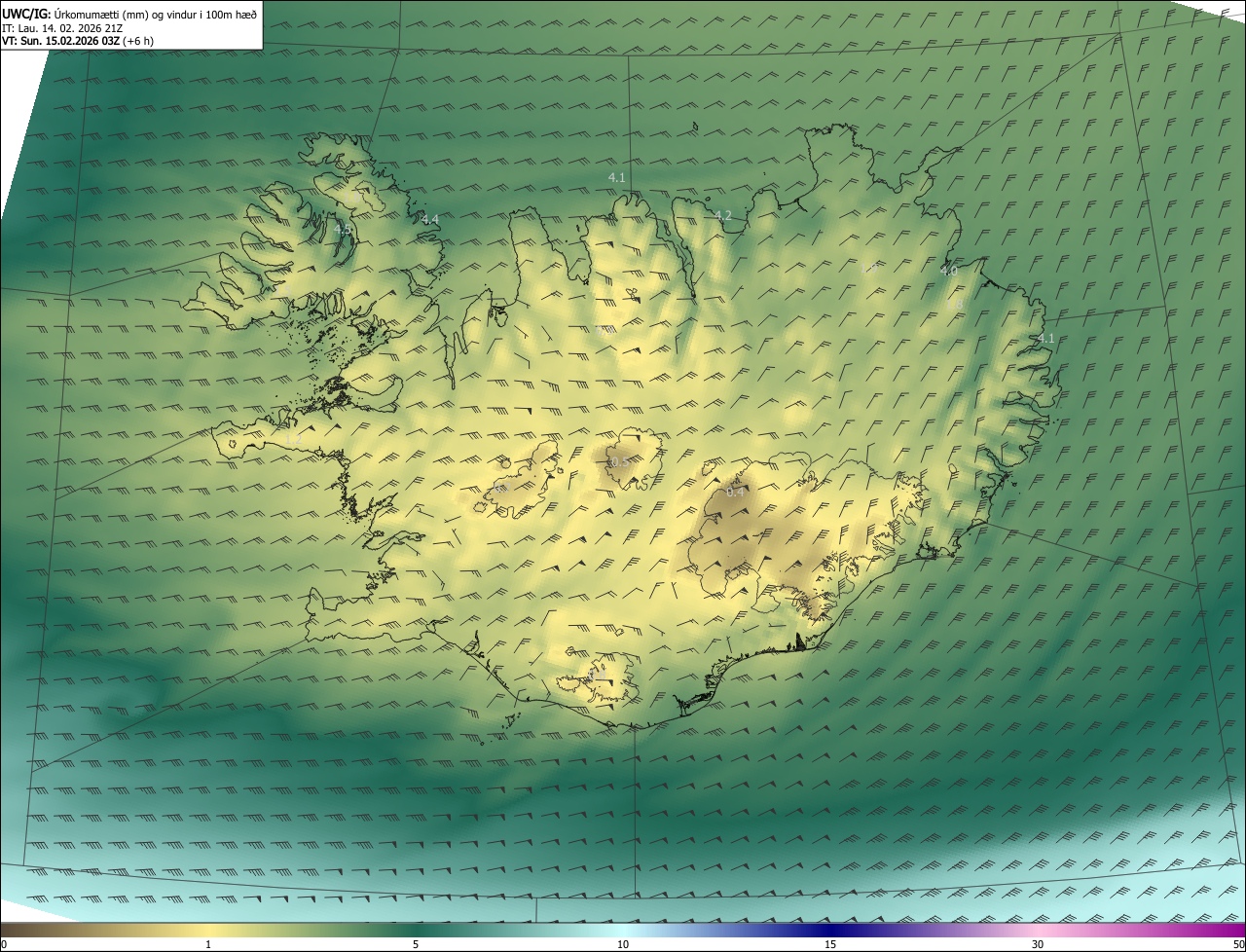Viewport: 1246px width, 952px height.
Task: Click the '30' tick on the color scale
Action: pos(1038,944)
